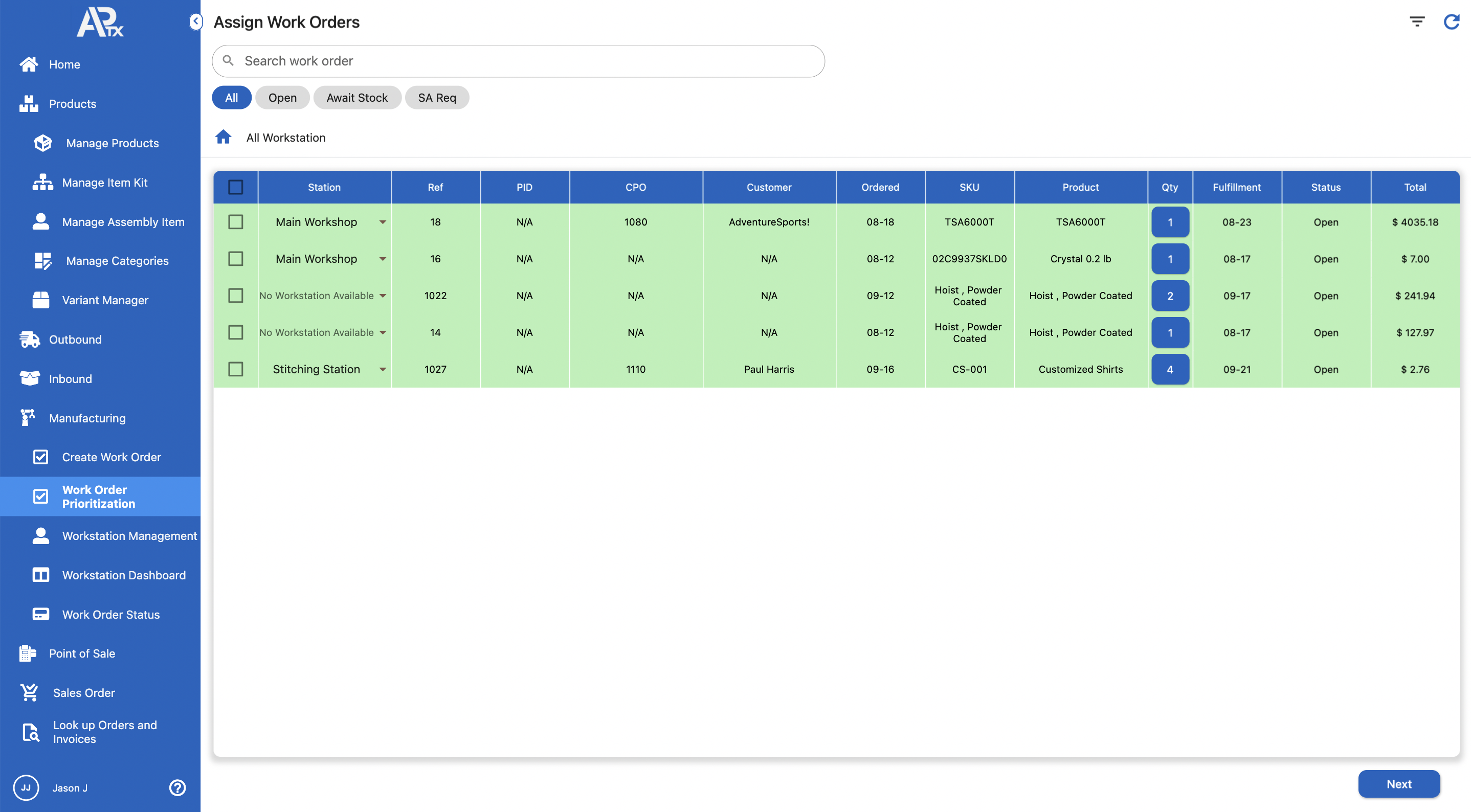Screen dimensions: 1471x812
Task: Switch to the Await Stock filter tab
Action: (357, 98)
